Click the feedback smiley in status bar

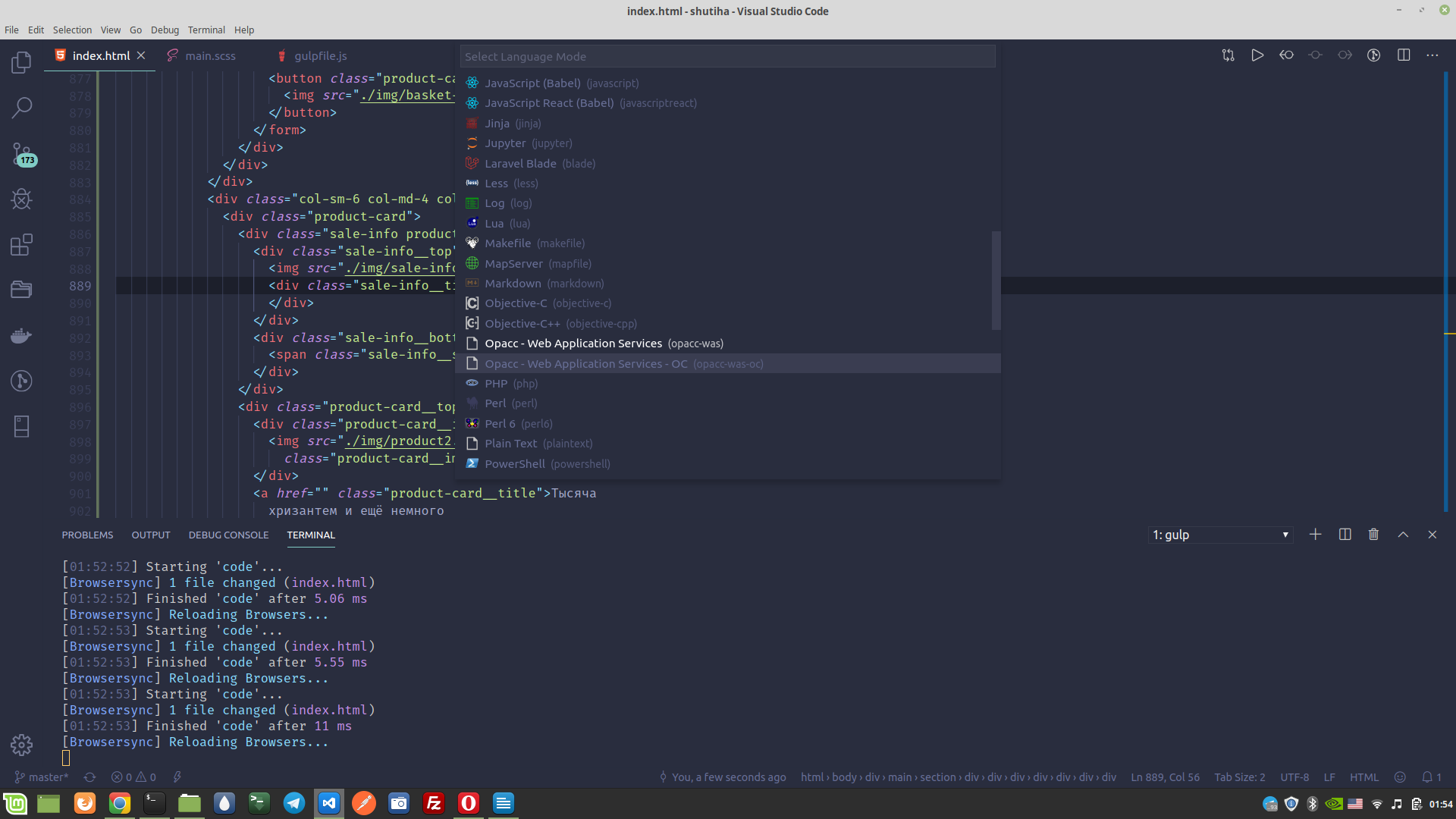(1400, 777)
